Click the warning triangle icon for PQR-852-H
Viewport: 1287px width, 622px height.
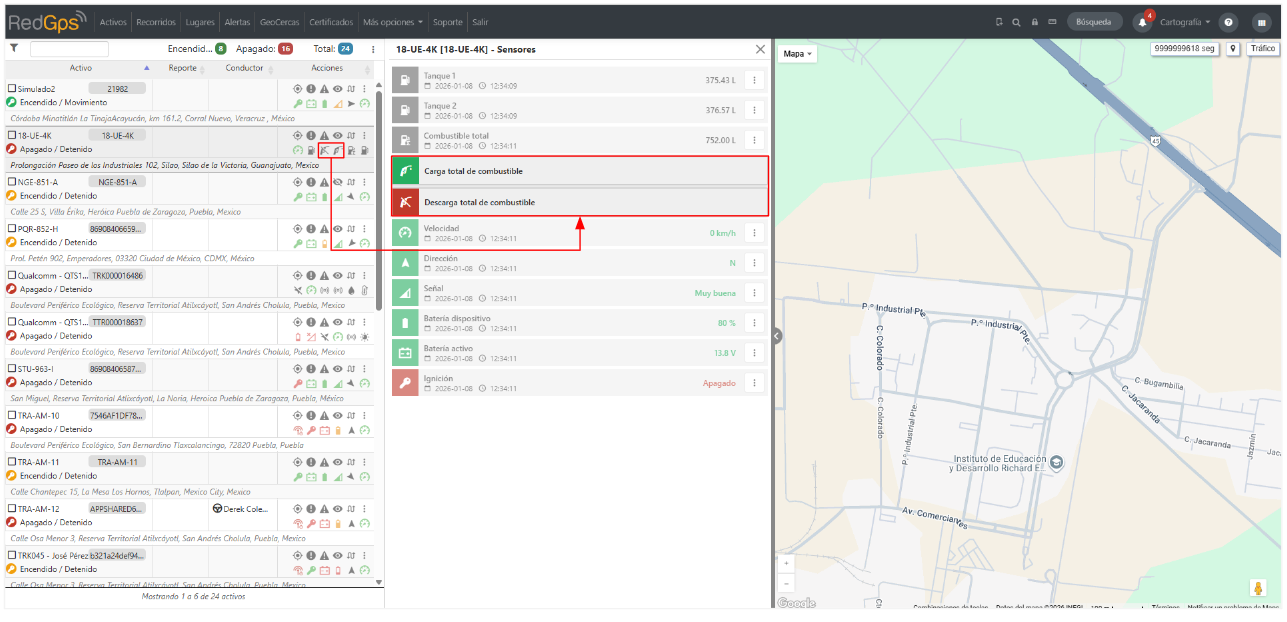coord(324,229)
